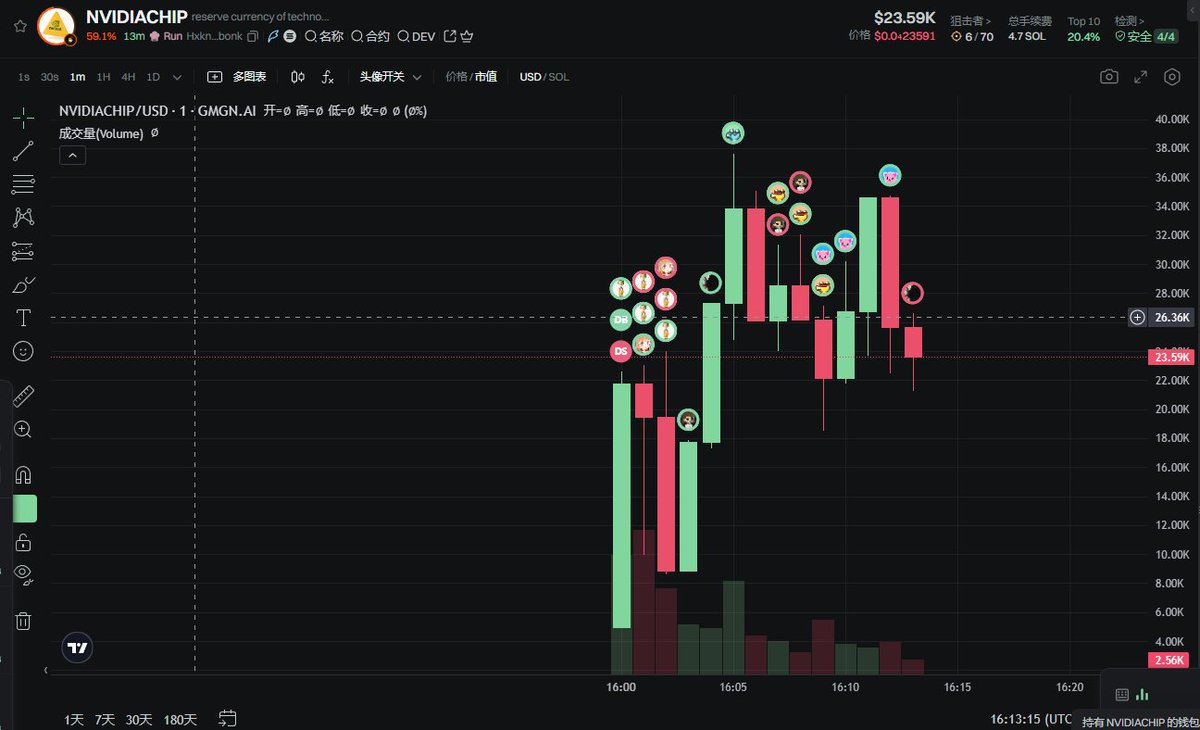Expand the timeframe dropdown chevron
The height and width of the screenshot is (730, 1200).
(x=177, y=77)
